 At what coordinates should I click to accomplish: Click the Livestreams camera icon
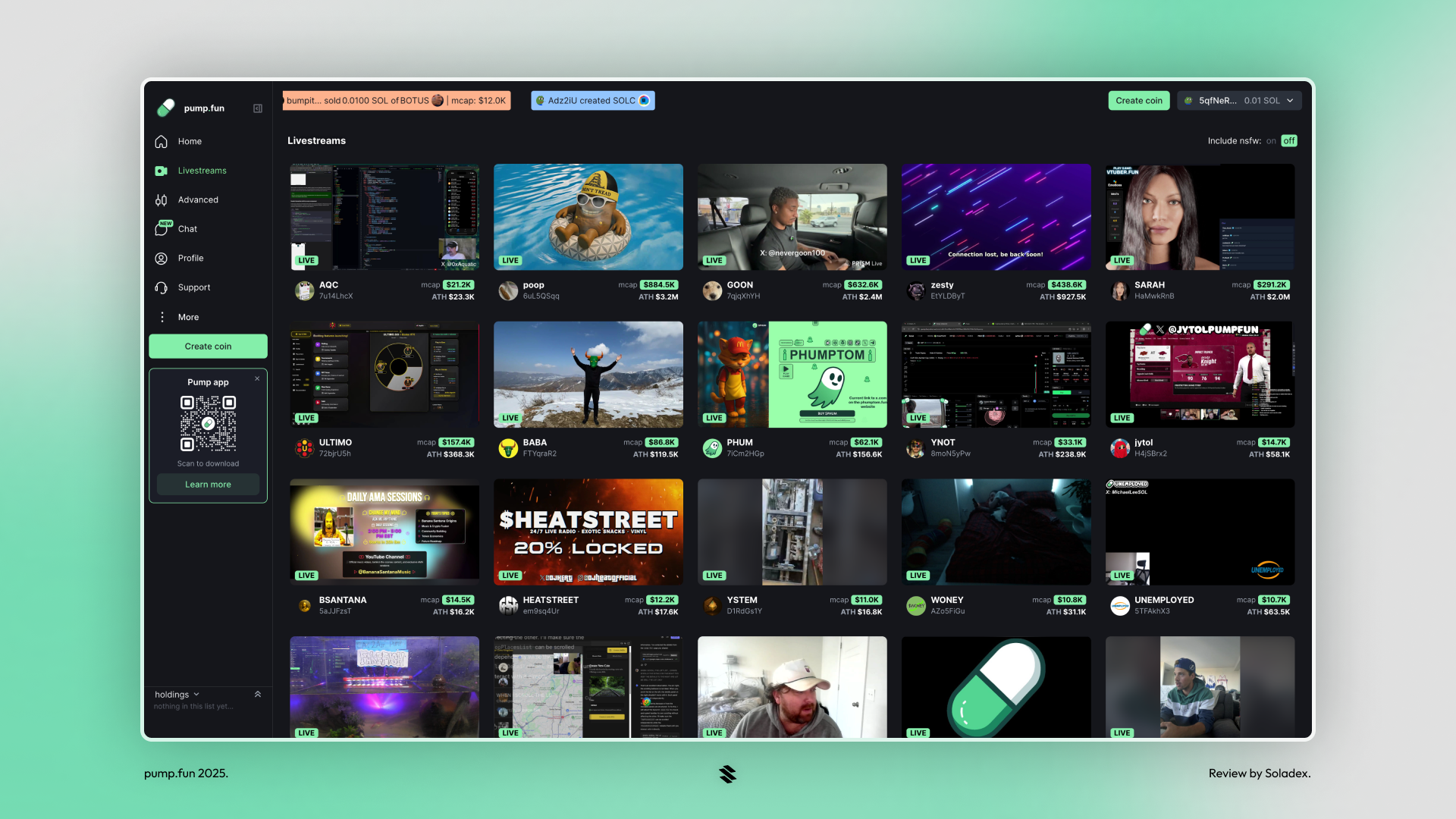(x=162, y=171)
